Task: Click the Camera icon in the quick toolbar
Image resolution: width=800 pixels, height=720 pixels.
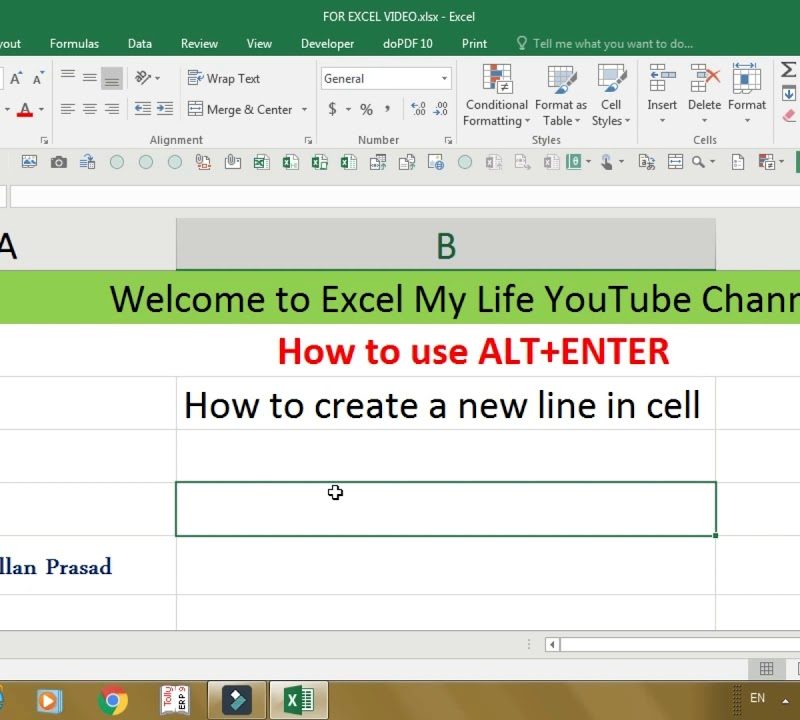Action: pyautogui.click(x=59, y=162)
